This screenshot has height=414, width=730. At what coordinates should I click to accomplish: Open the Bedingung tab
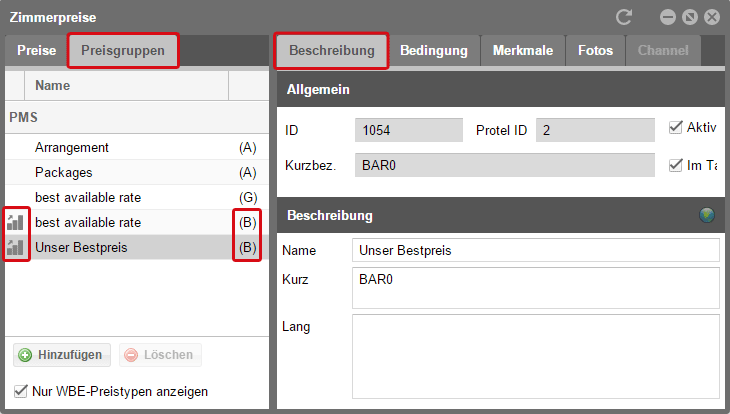click(434, 50)
